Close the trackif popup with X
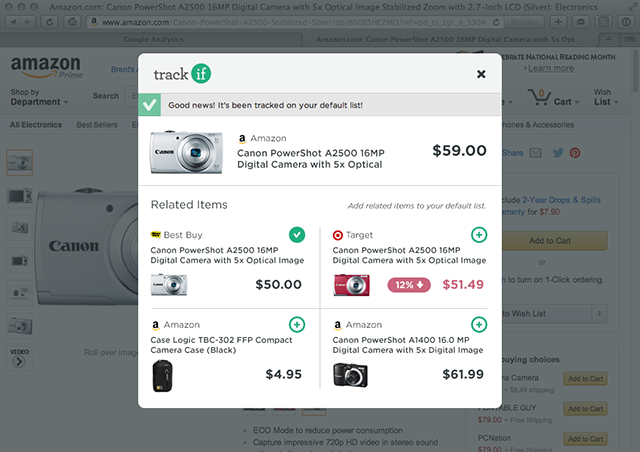640x452 pixels. tap(481, 74)
